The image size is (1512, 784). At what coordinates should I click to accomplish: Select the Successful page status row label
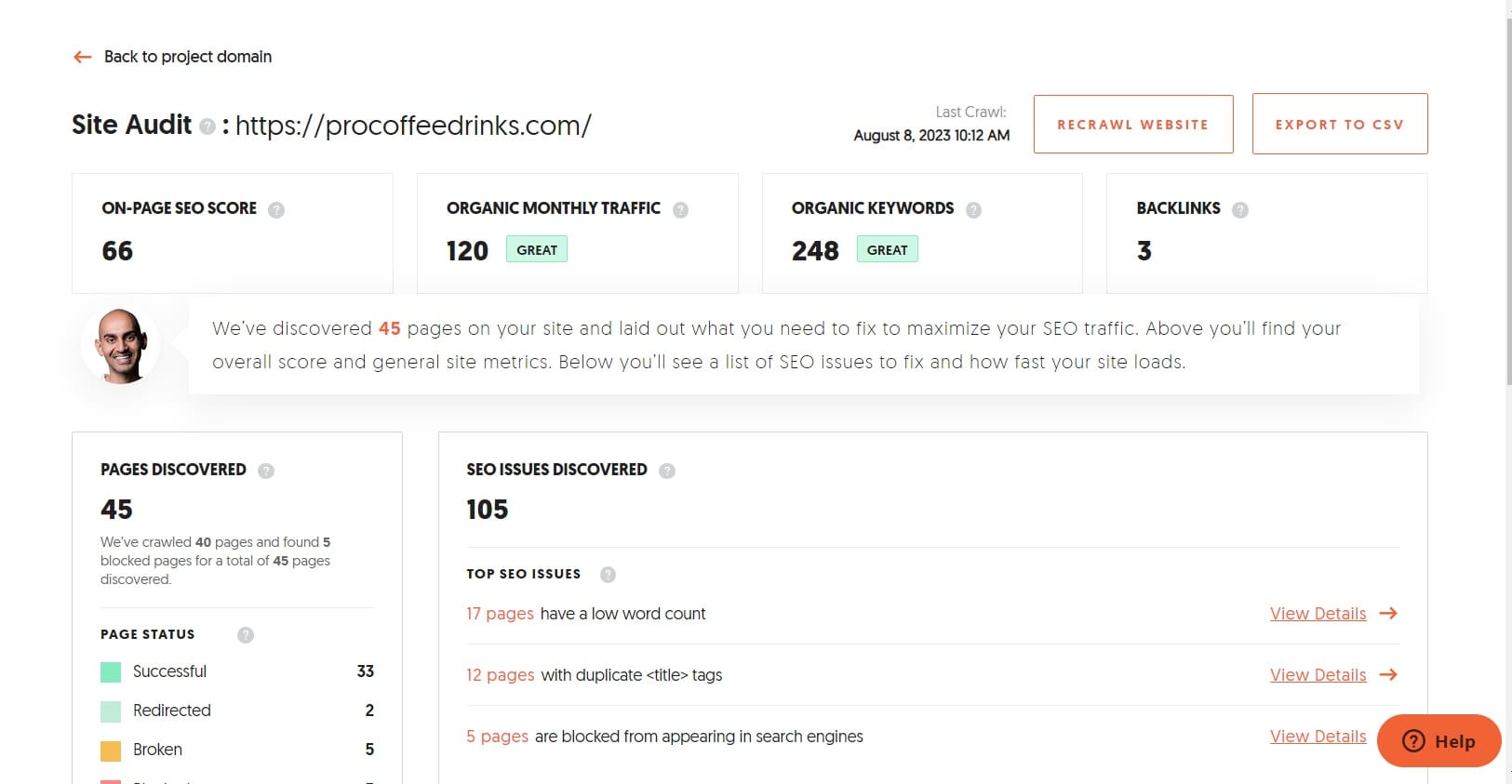[x=169, y=671]
